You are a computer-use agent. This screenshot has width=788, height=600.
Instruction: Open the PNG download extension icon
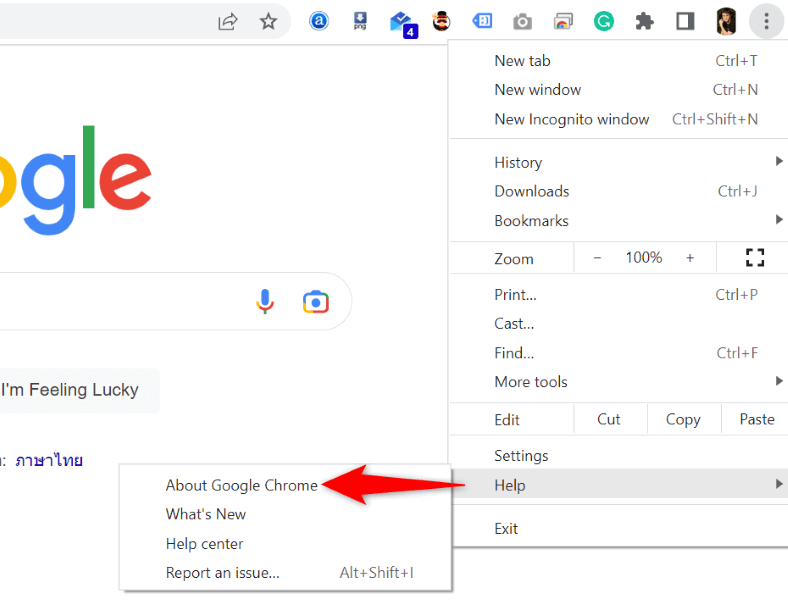point(360,21)
